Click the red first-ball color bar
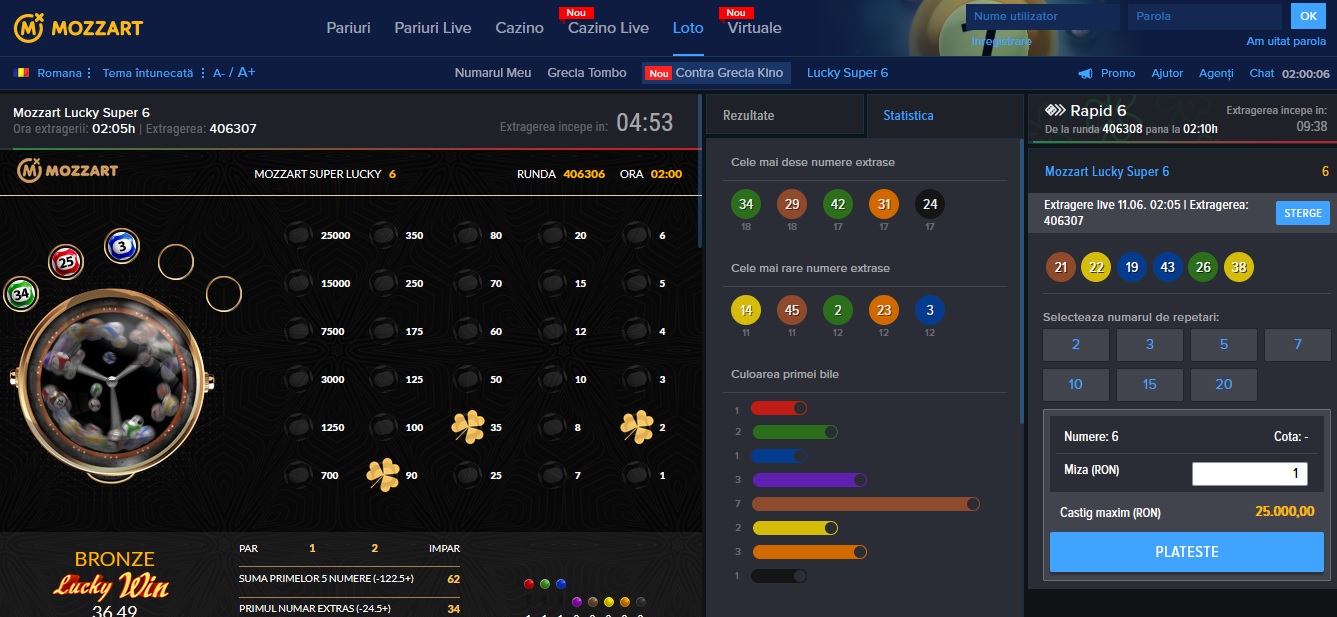Viewport: 1337px width, 617px height. tap(779, 408)
